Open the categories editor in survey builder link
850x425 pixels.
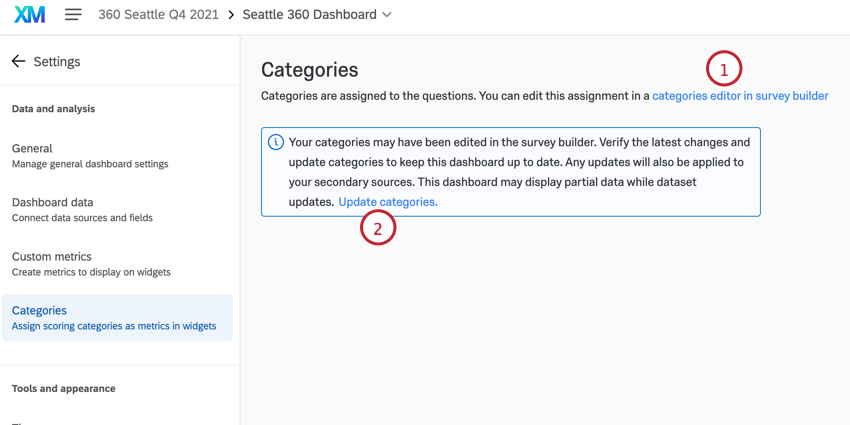tap(740, 96)
